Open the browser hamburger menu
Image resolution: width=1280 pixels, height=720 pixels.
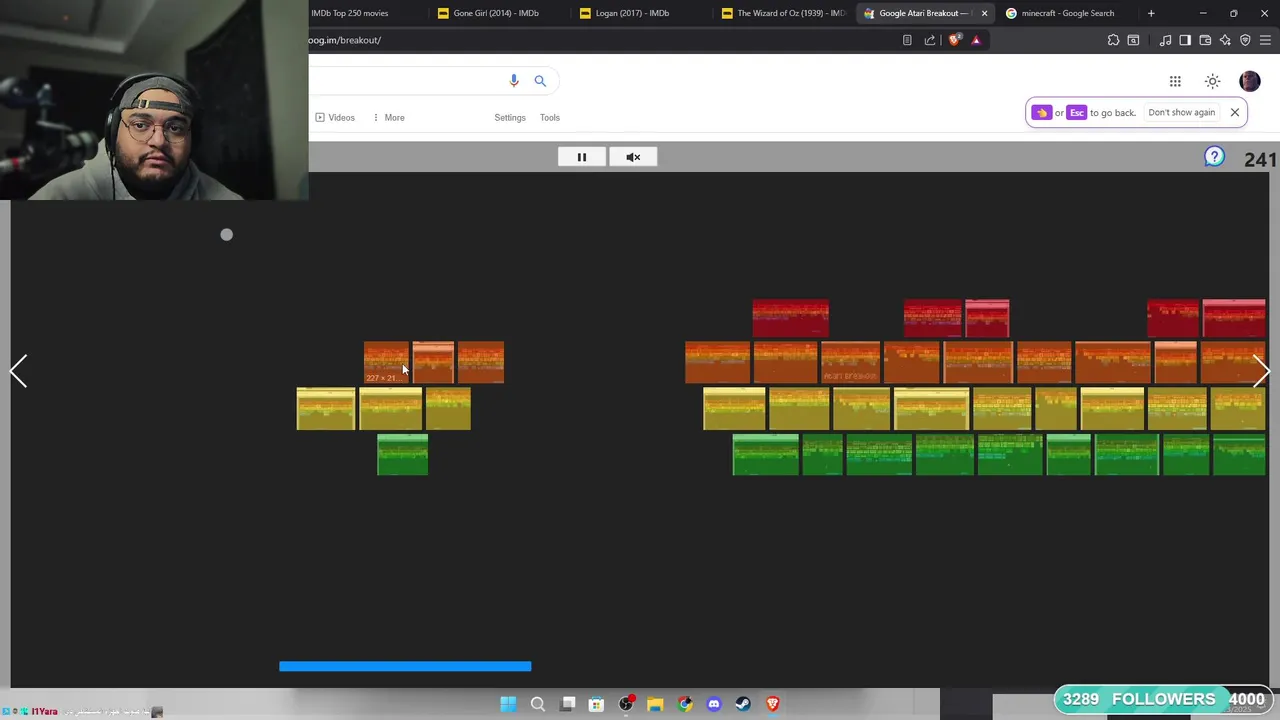[1266, 40]
